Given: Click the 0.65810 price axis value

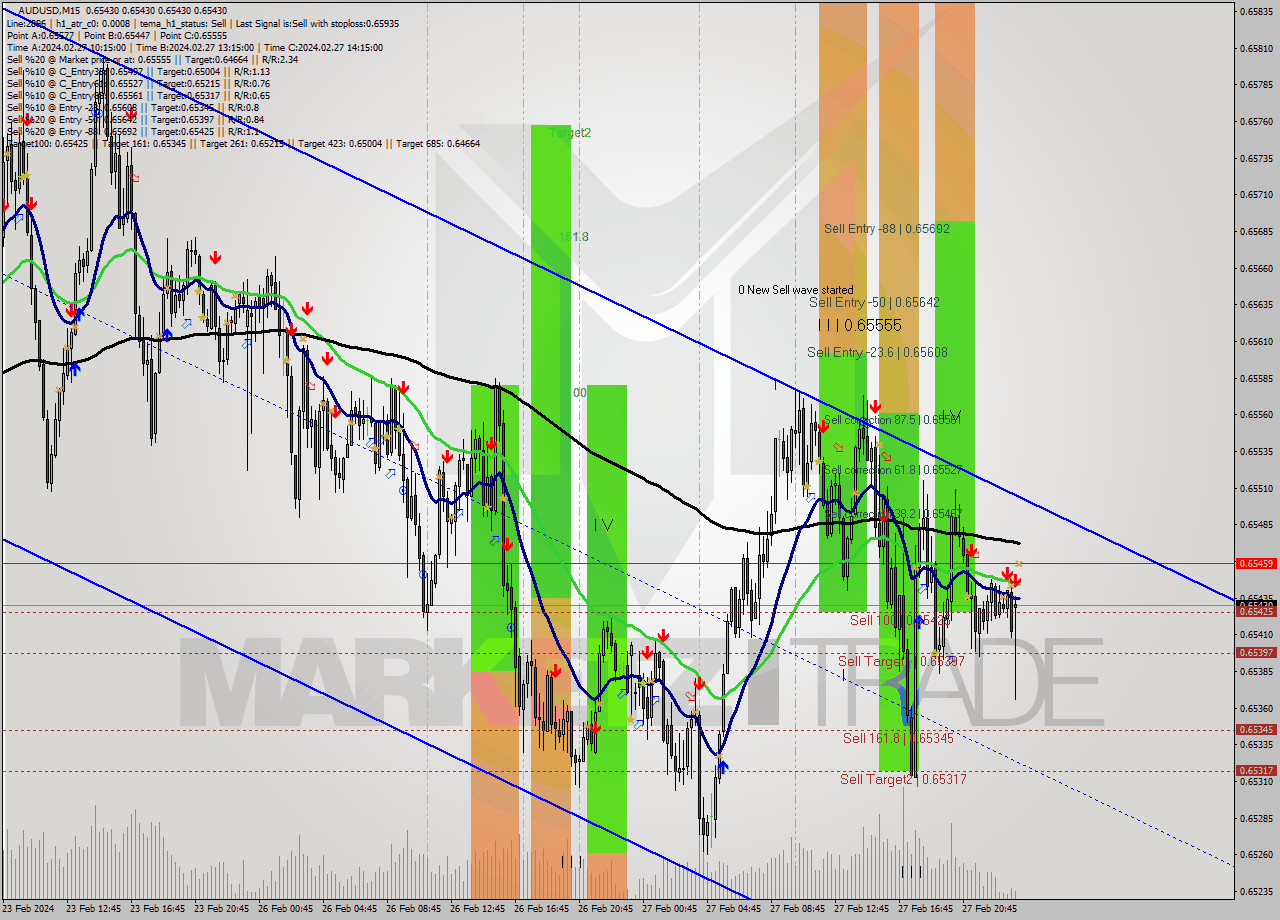Looking at the screenshot, I should 1257,48.
